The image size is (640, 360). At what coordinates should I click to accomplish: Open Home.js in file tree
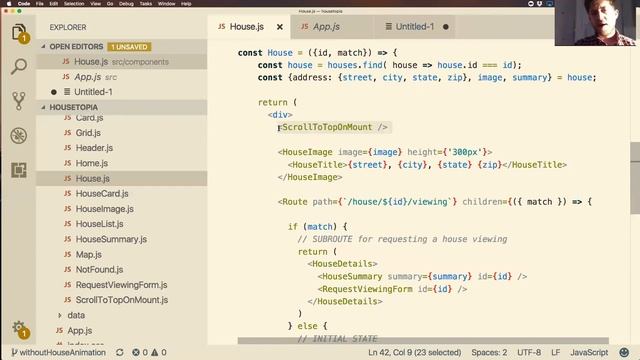(x=122, y=163)
